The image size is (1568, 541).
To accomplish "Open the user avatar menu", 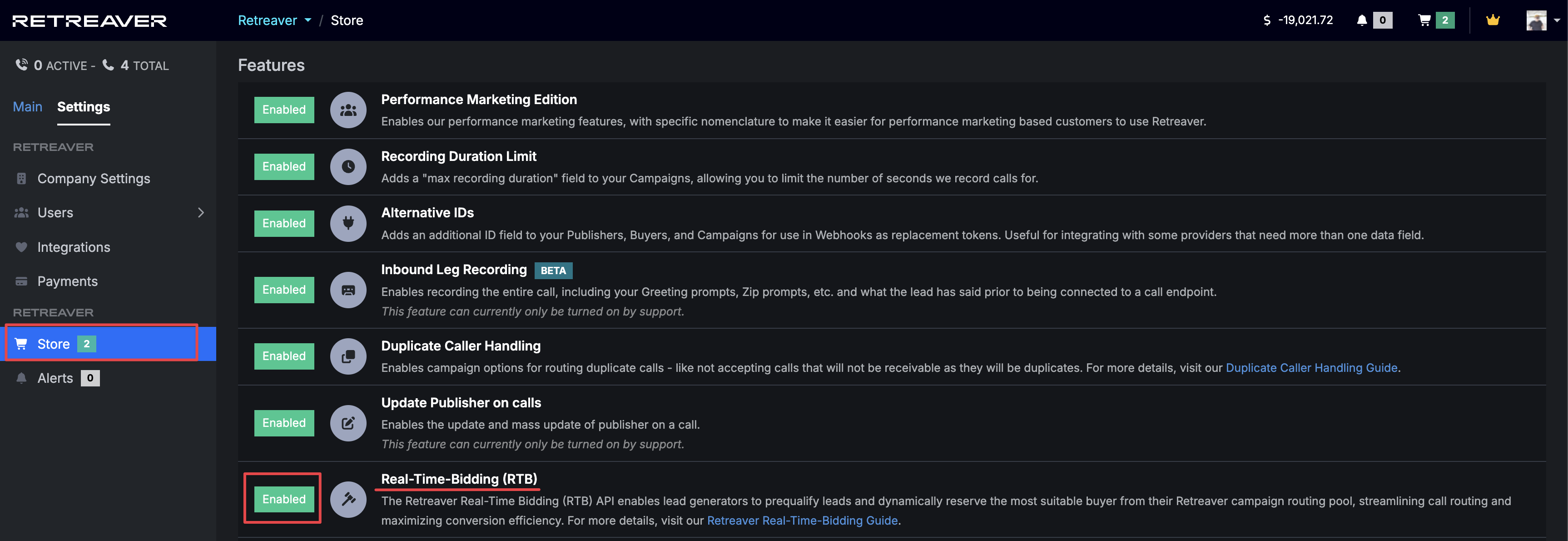I will [x=1536, y=20].
